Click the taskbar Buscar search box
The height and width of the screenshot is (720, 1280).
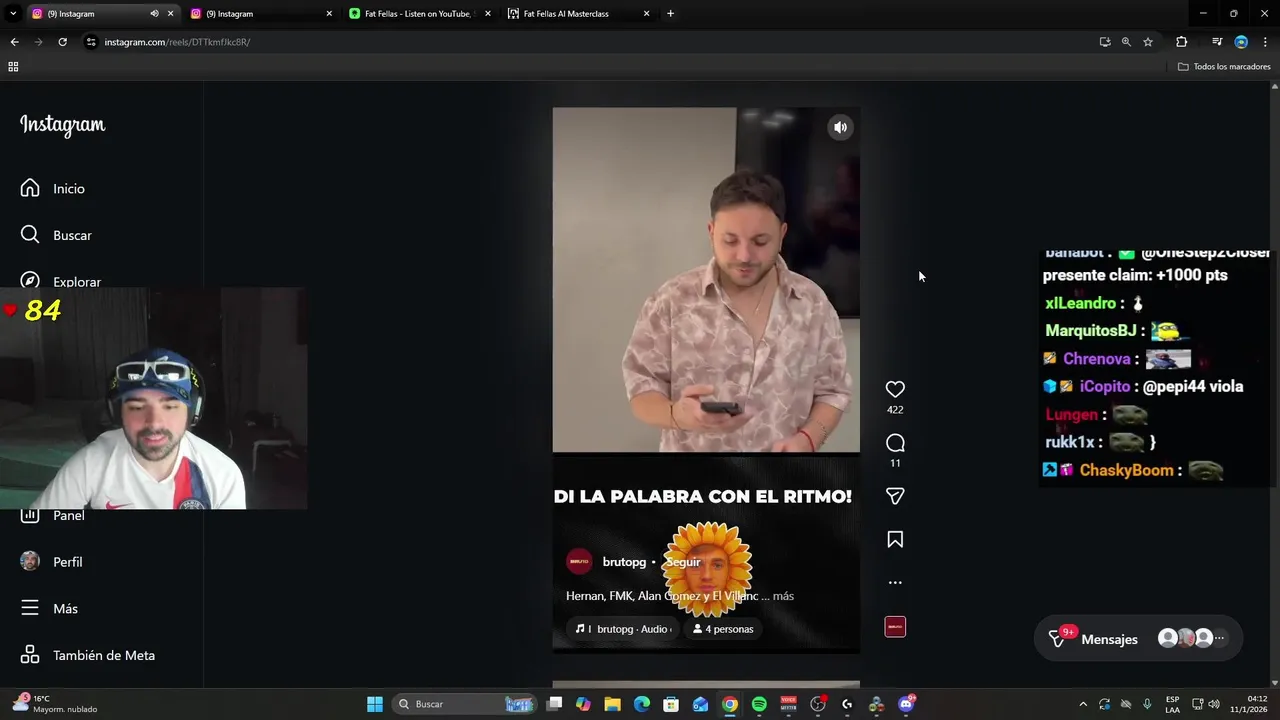(466, 704)
